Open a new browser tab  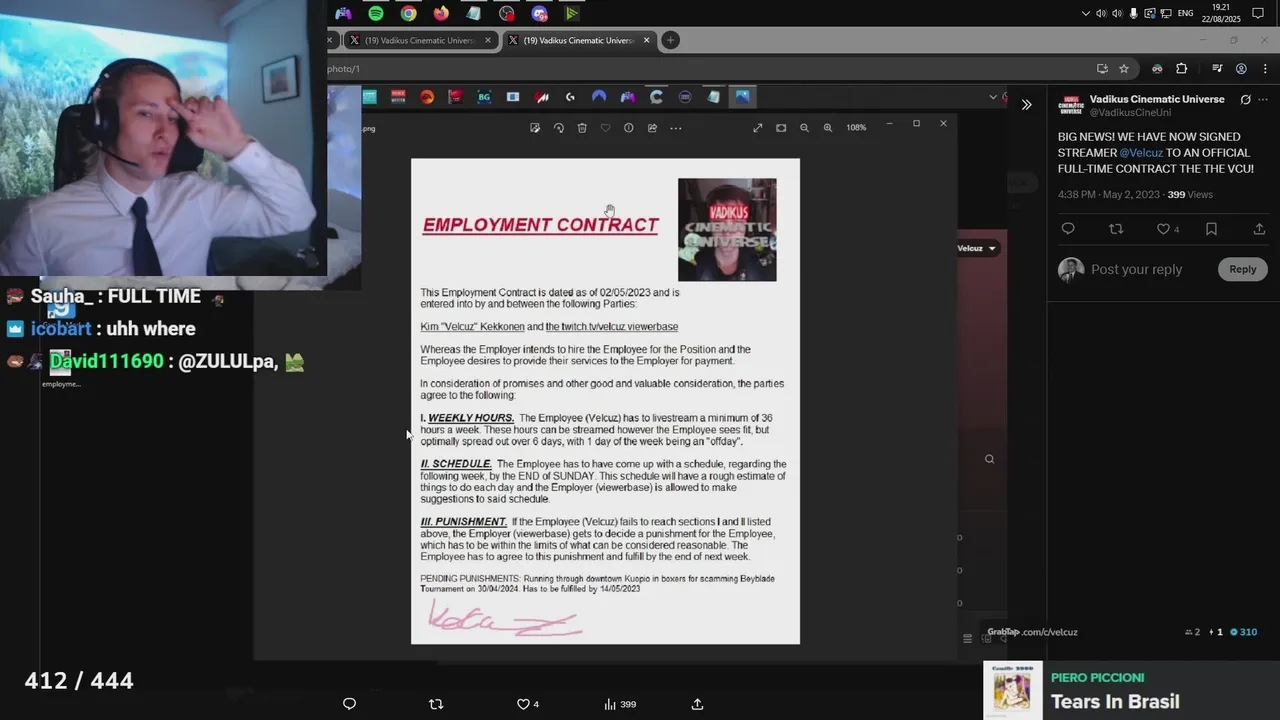[671, 40]
